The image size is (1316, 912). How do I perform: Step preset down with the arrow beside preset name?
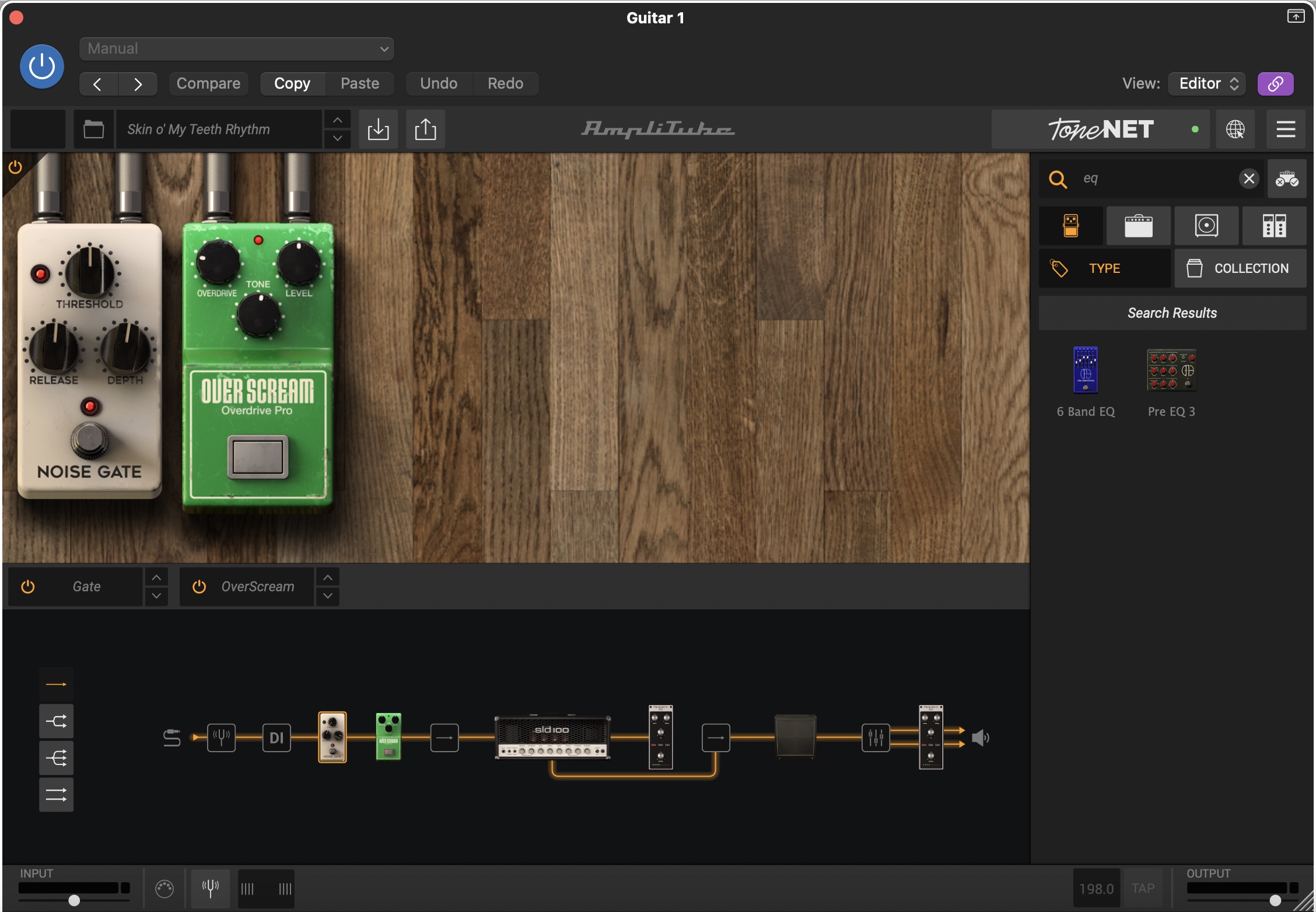click(337, 138)
